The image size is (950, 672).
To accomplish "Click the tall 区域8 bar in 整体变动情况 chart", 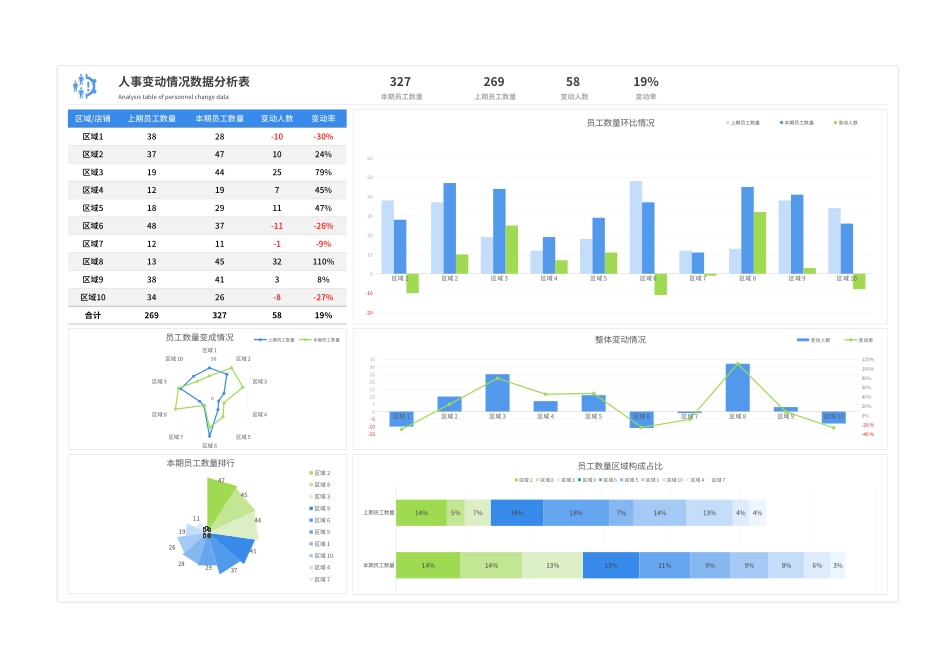I will click(739, 388).
